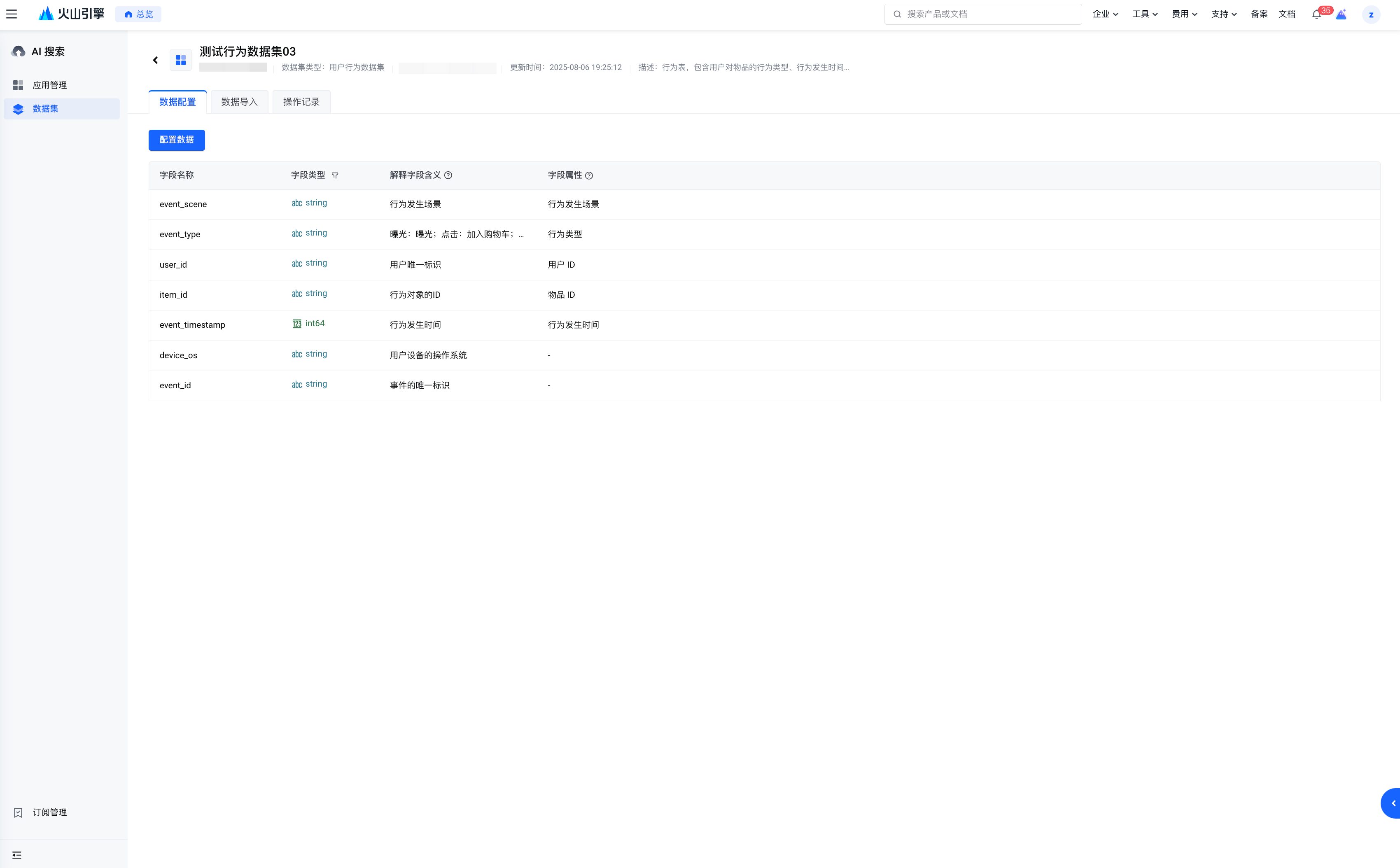Open the 支持 dropdown menu
The image size is (1400, 868).
1224,14
